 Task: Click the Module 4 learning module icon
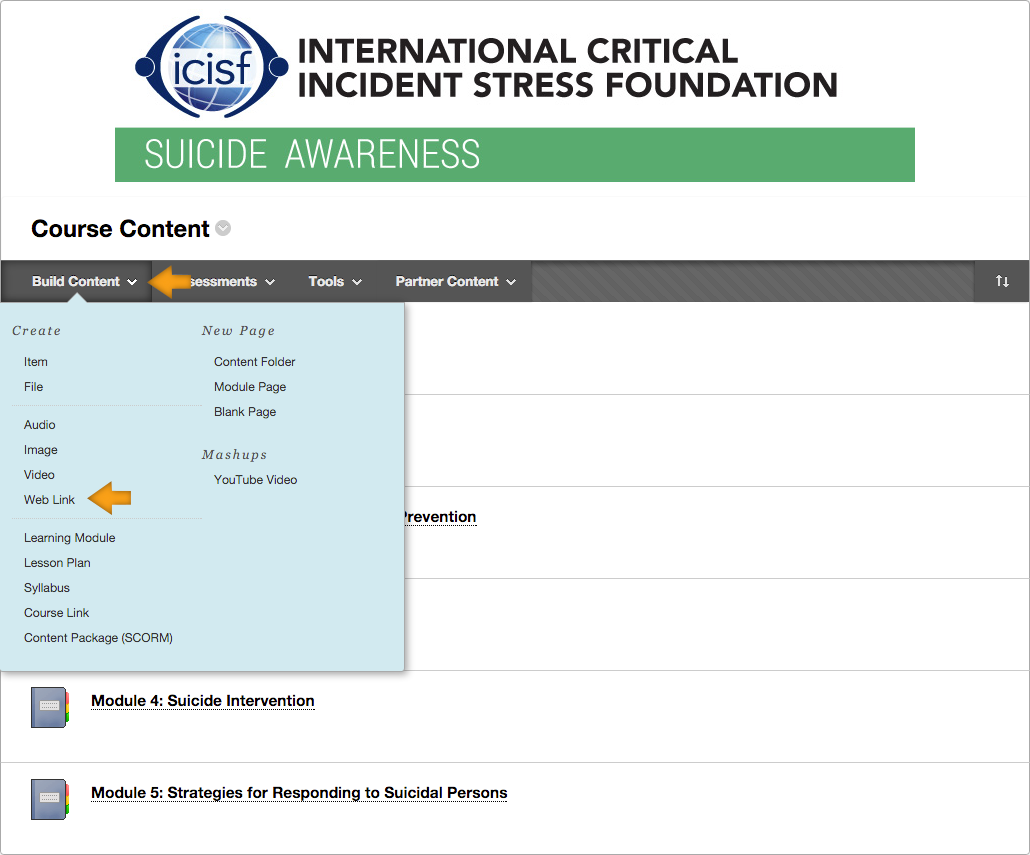tap(50, 707)
